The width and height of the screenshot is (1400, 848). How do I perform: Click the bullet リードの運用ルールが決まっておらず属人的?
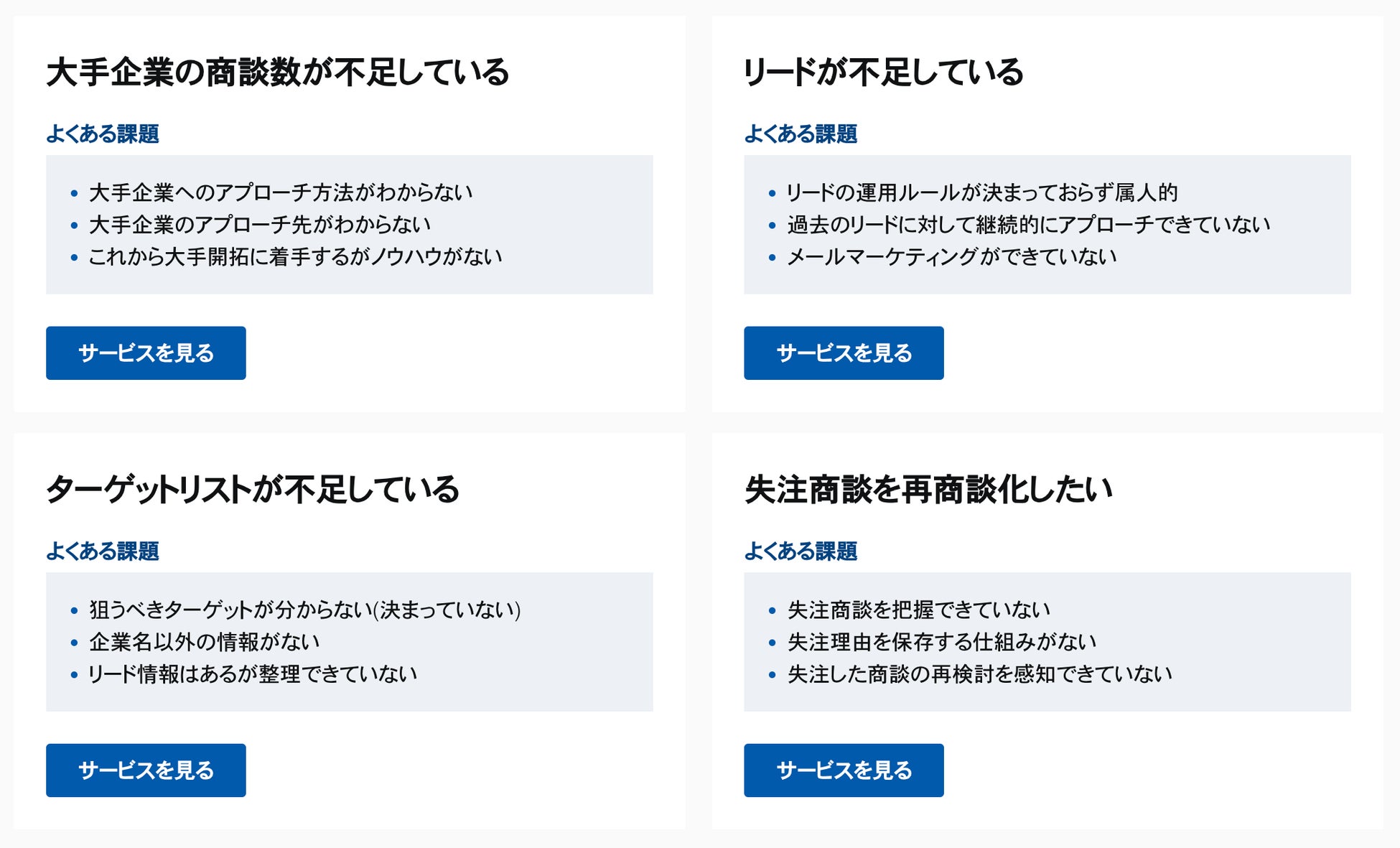[x=982, y=192]
